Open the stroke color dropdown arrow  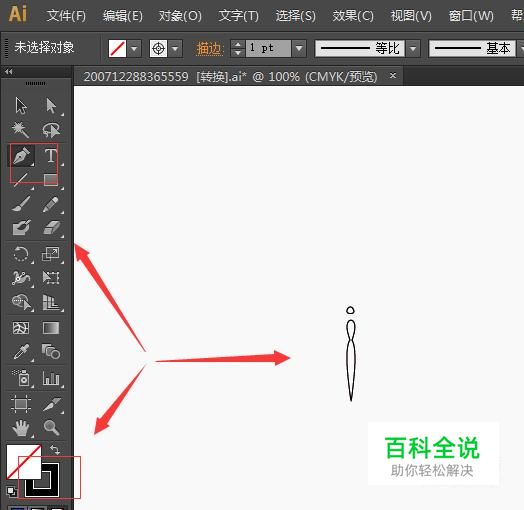pyautogui.click(x=175, y=49)
